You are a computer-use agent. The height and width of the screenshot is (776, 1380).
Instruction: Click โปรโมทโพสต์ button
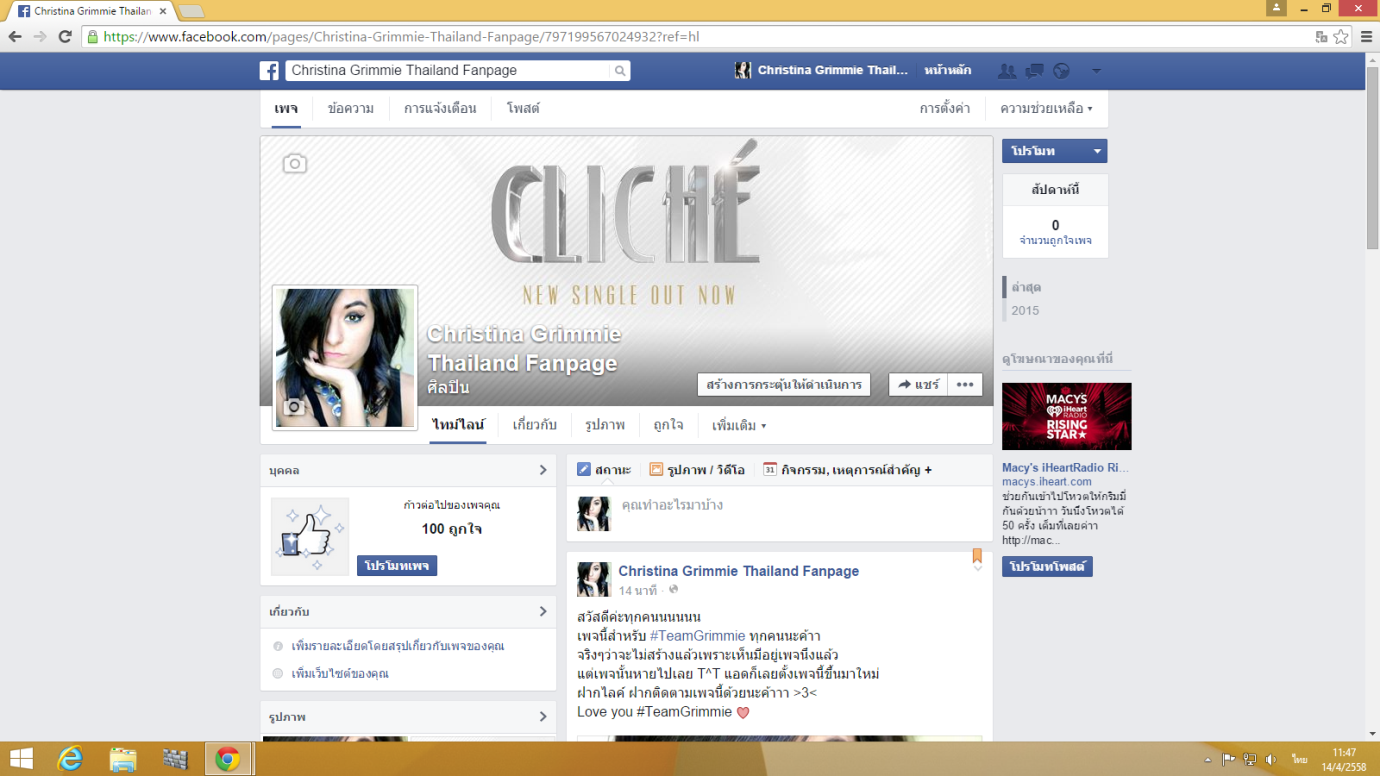(1047, 566)
